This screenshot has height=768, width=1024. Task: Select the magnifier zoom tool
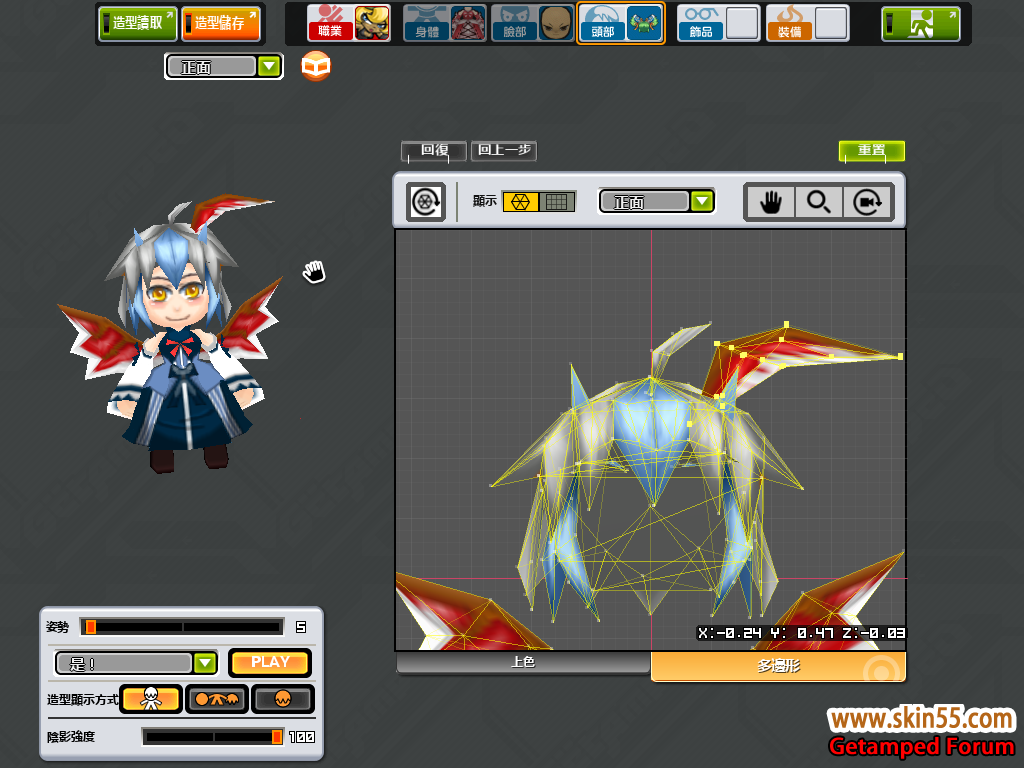click(x=819, y=202)
